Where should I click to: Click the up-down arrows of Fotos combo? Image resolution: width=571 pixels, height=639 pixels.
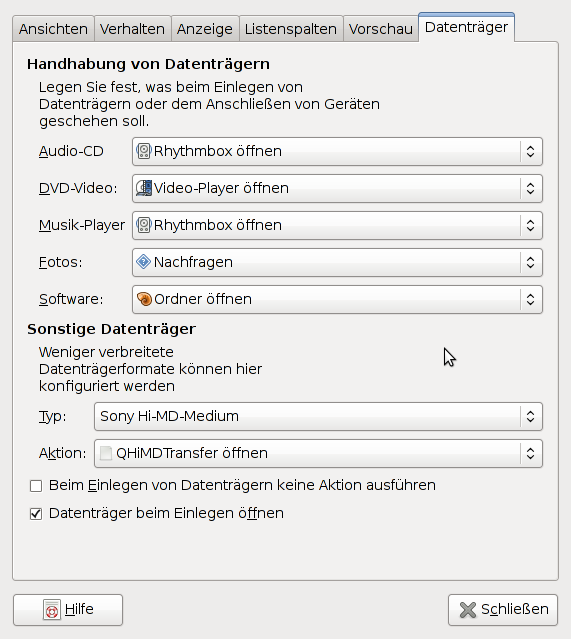tap(530, 262)
